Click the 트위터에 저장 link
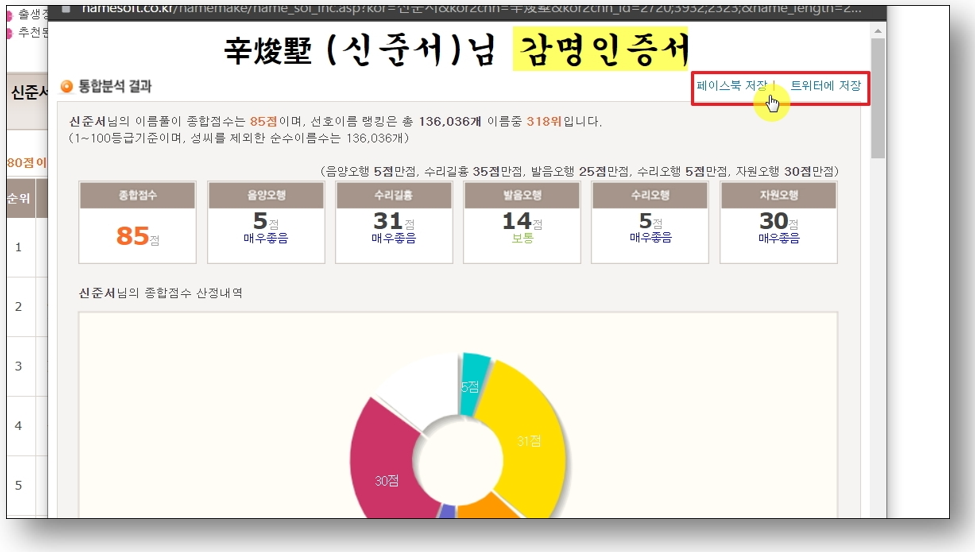Viewport: 975px width, 552px height. click(x=825, y=86)
